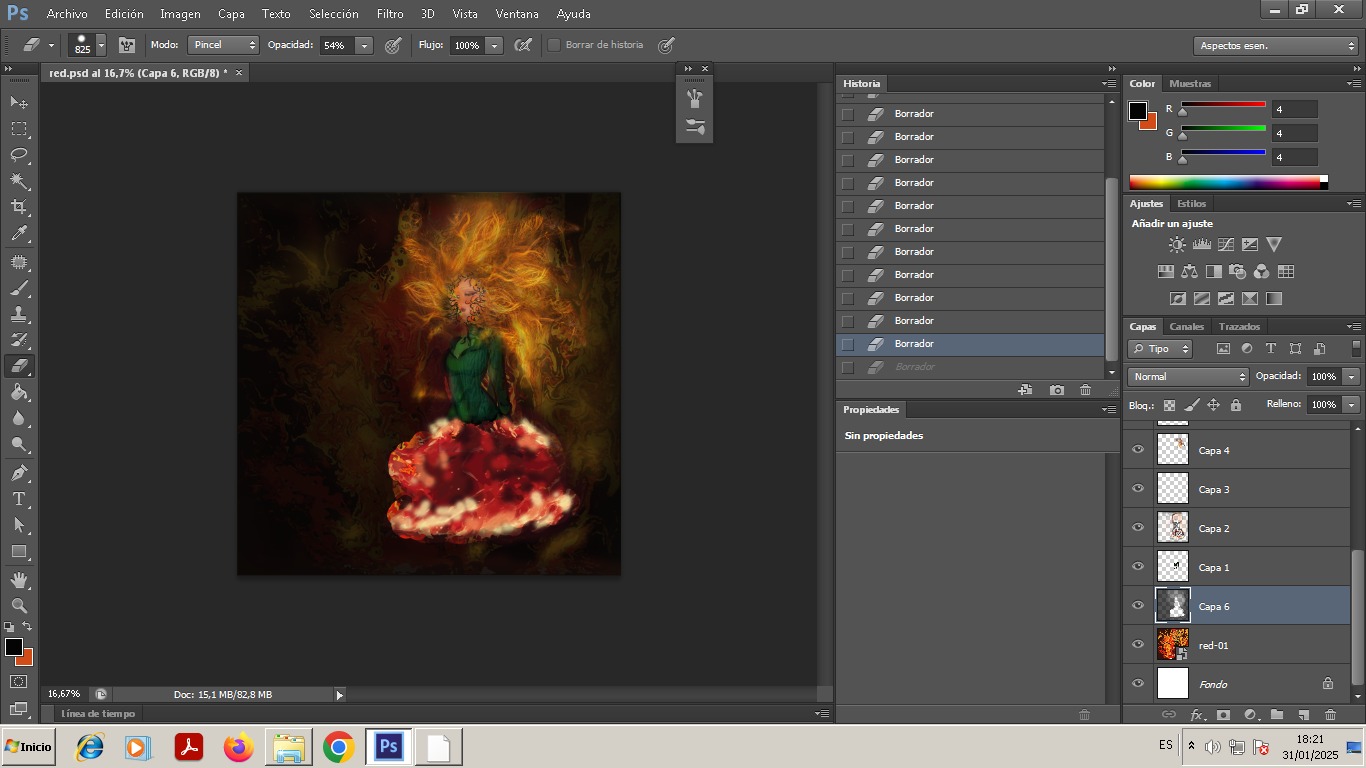Select the Clone Stamp tool
Viewport: 1366px width, 768px height.
point(19,314)
